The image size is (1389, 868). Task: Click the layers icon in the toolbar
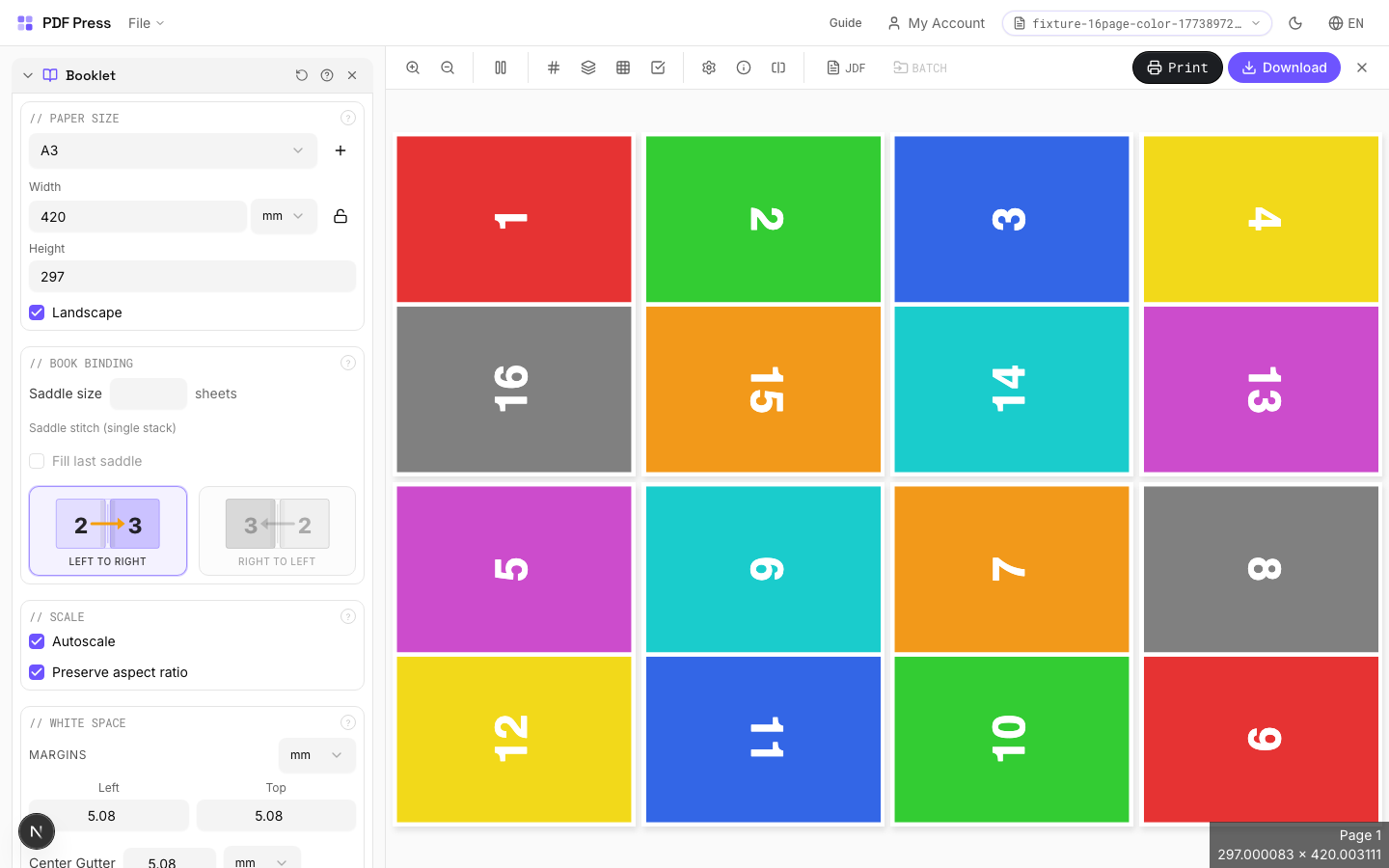588,68
